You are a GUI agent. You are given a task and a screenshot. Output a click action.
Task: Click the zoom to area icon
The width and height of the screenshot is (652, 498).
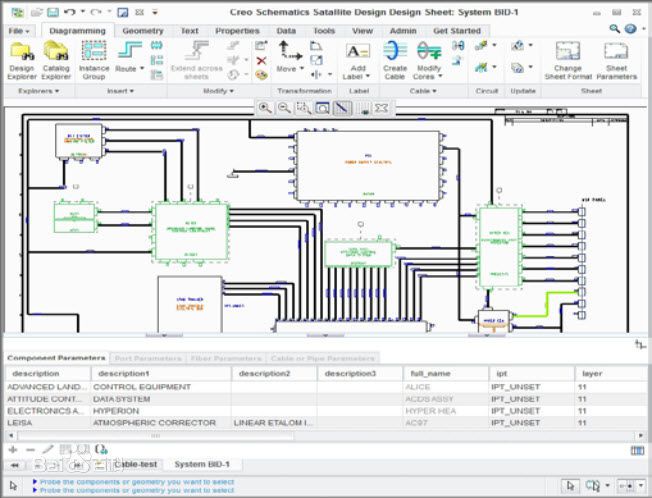point(303,108)
